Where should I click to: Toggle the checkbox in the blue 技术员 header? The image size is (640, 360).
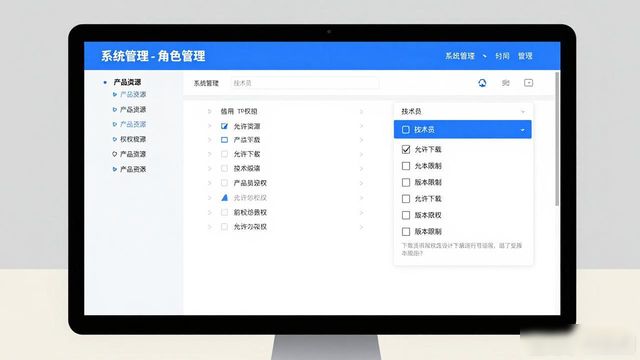[406, 129]
